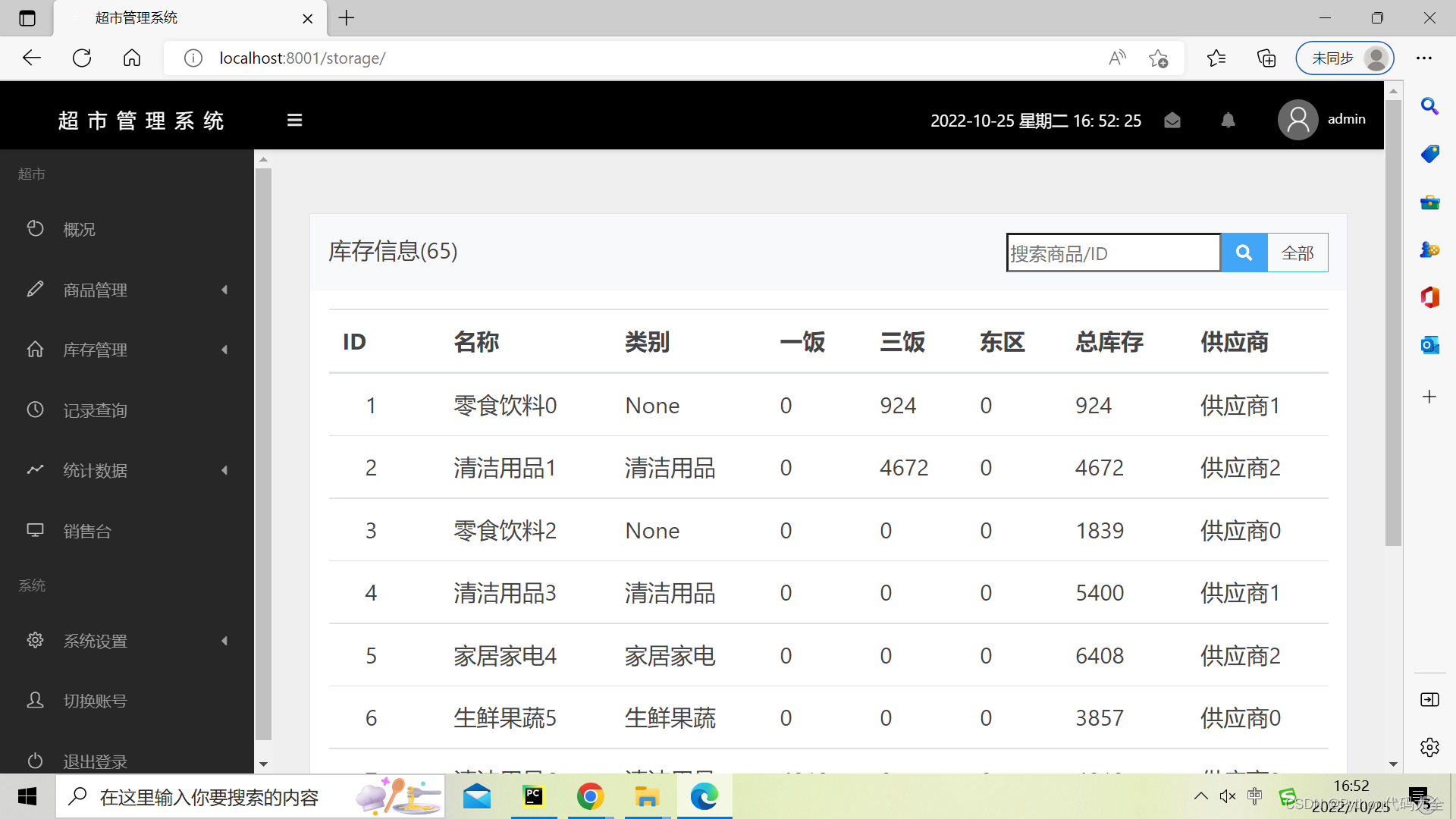This screenshot has height=819, width=1456.
Task: Open the mail inbox icon in header
Action: click(x=1172, y=121)
